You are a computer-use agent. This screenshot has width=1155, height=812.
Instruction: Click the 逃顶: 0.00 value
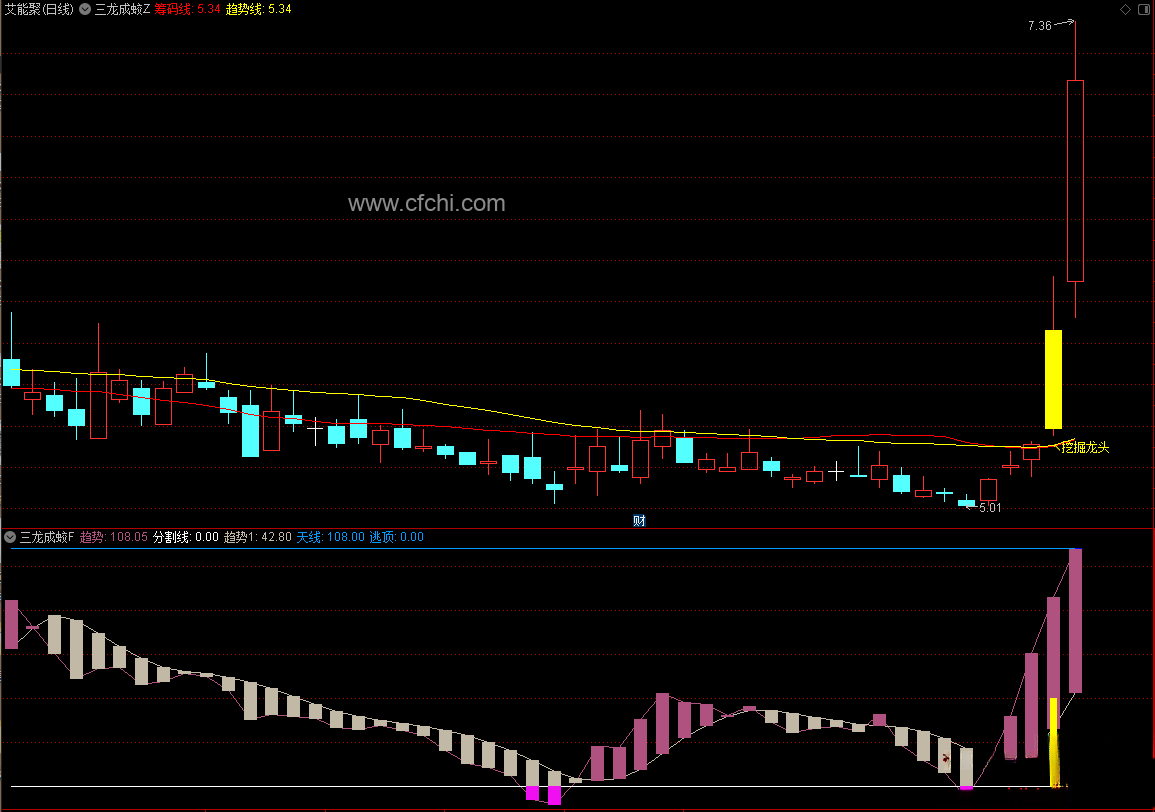coord(396,537)
